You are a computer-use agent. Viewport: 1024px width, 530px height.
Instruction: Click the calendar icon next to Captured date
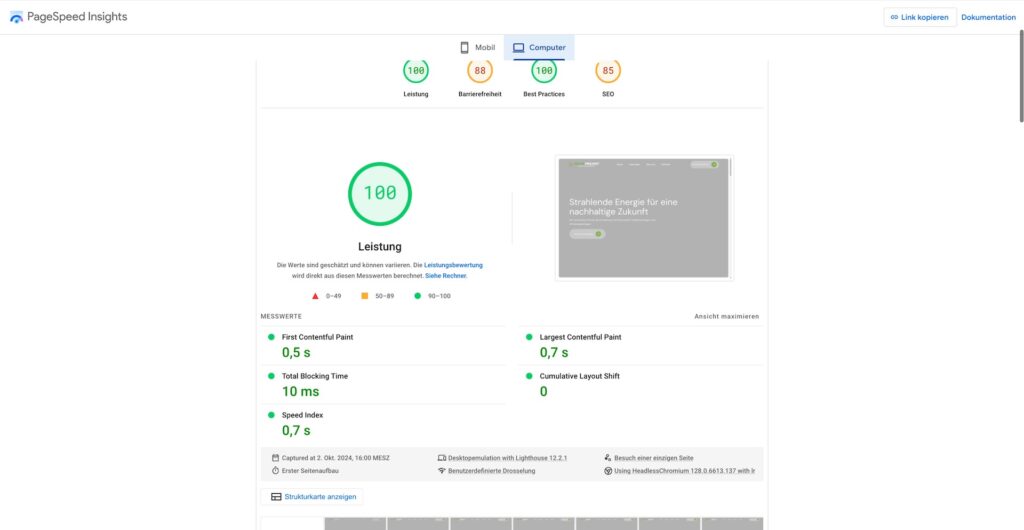pos(275,457)
